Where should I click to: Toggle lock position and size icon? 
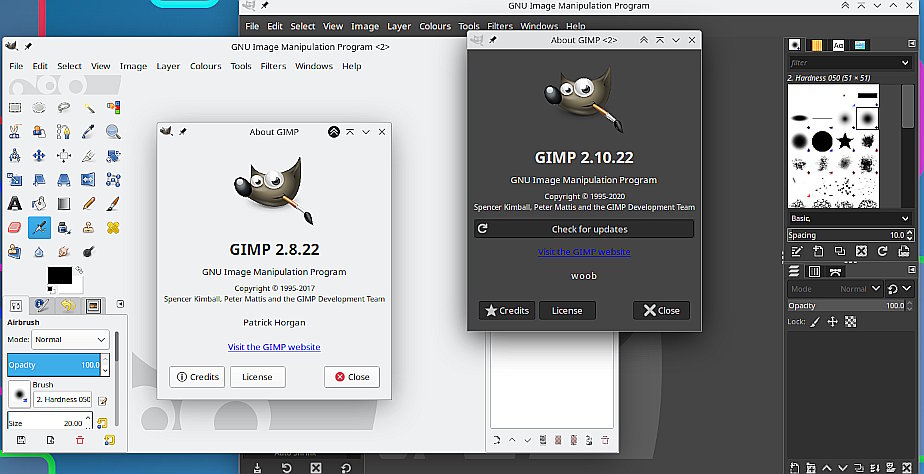pyautogui.click(x=833, y=322)
